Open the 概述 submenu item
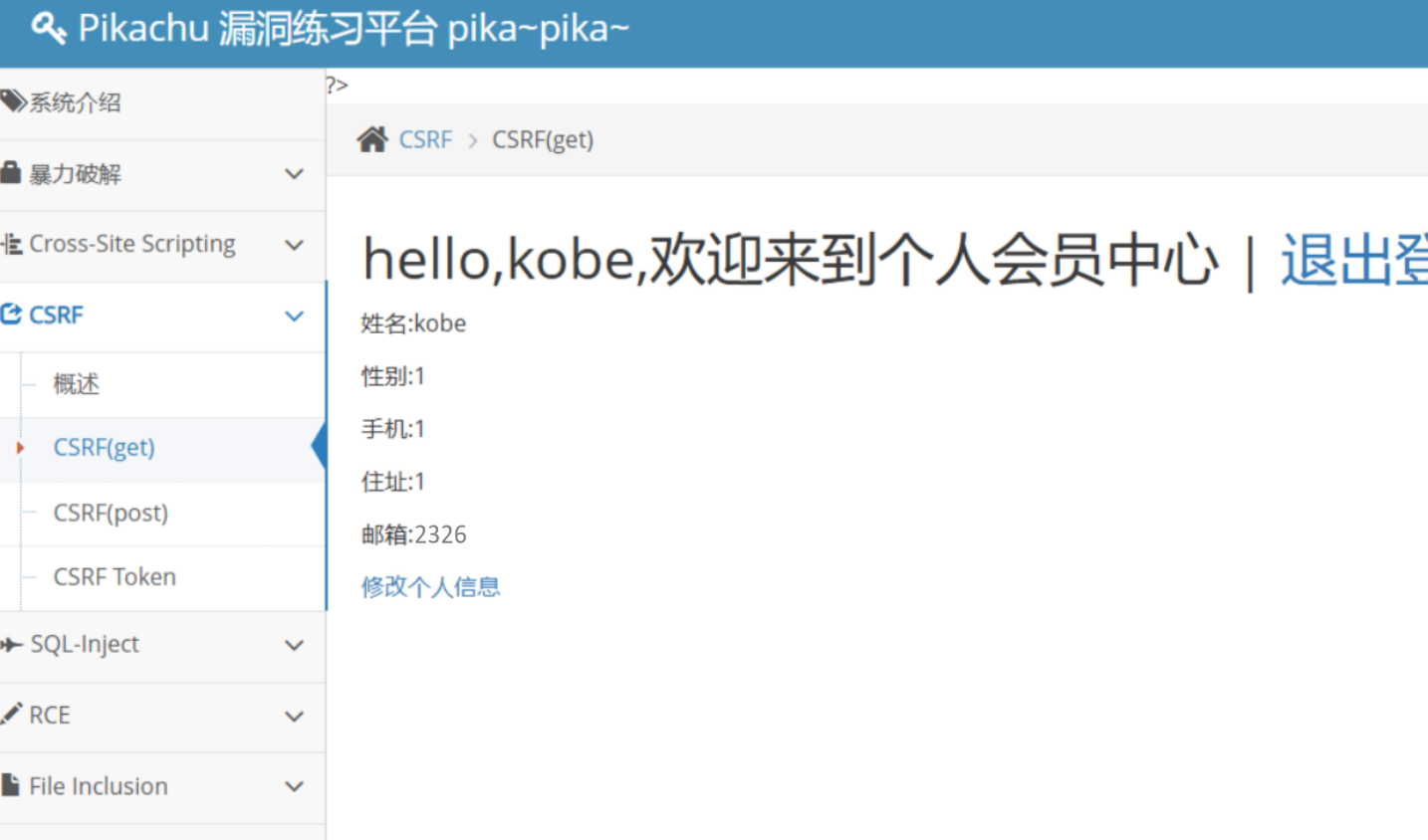 click(77, 384)
